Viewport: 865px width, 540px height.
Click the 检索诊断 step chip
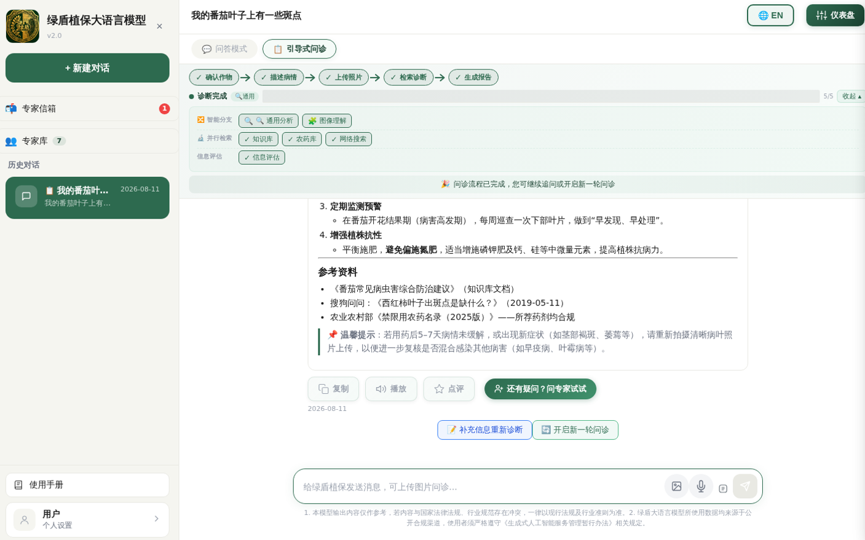tap(408, 77)
